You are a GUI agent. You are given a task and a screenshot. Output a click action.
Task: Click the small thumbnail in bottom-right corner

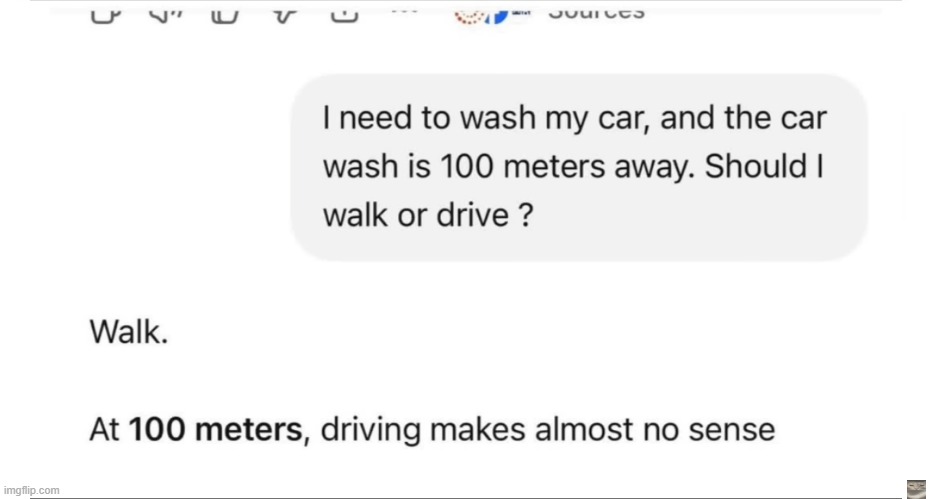click(x=916, y=489)
